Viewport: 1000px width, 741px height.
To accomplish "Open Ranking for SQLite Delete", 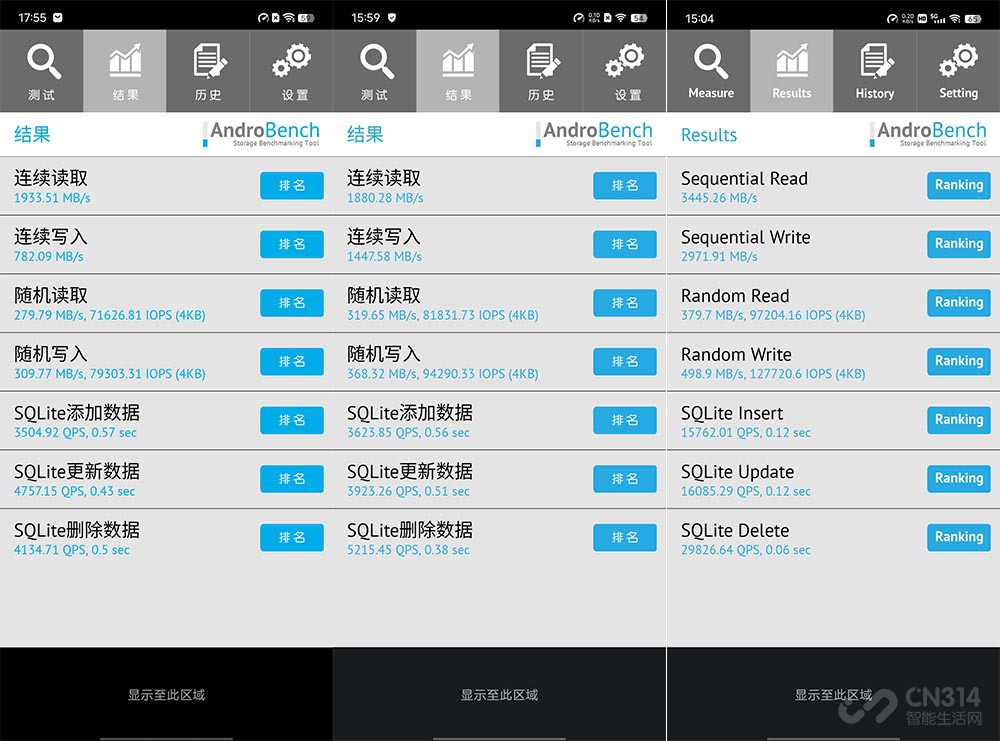I will (958, 537).
